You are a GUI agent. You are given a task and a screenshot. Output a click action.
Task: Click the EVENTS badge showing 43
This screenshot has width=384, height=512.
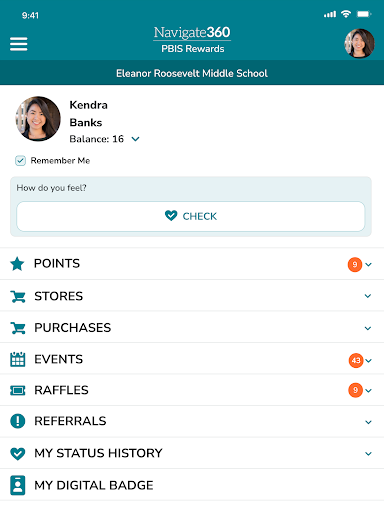[356, 360]
